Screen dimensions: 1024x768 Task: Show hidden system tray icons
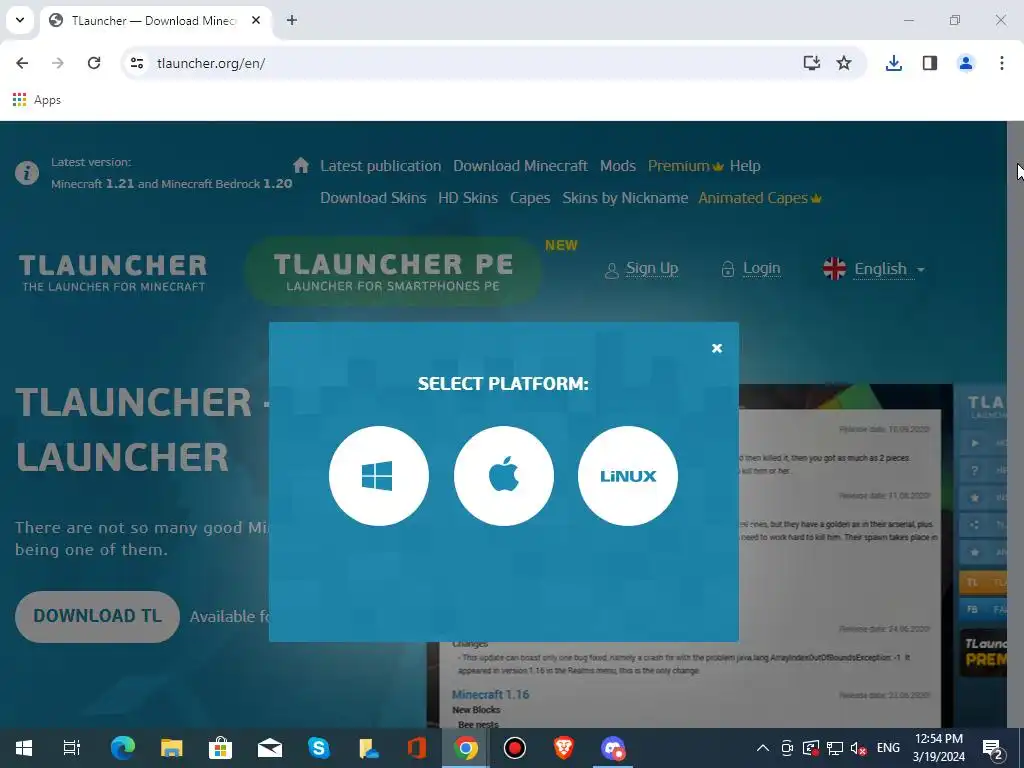click(762, 748)
